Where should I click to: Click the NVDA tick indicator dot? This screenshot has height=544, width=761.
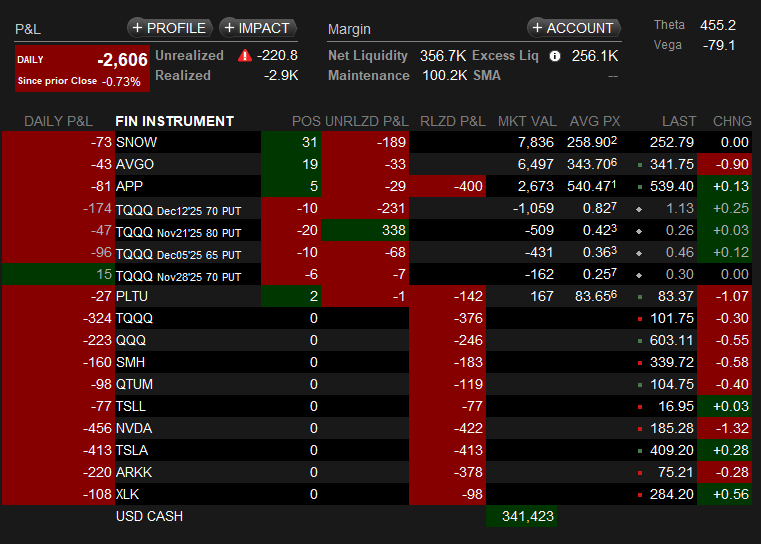point(640,429)
